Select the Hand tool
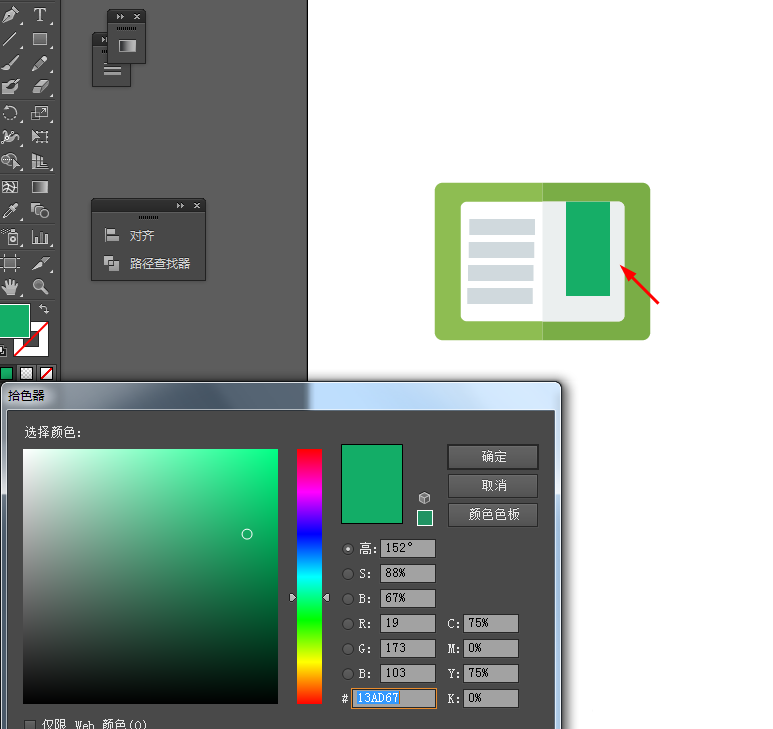This screenshot has width=773, height=729. 11,286
